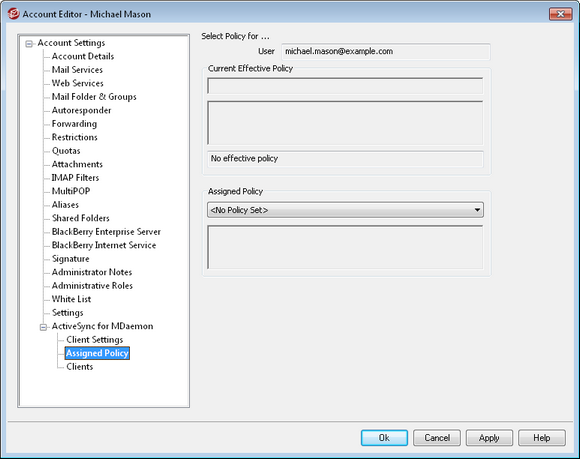Open Help for this dialog
The height and width of the screenshot is (459, 580).
tap(542, 438)
